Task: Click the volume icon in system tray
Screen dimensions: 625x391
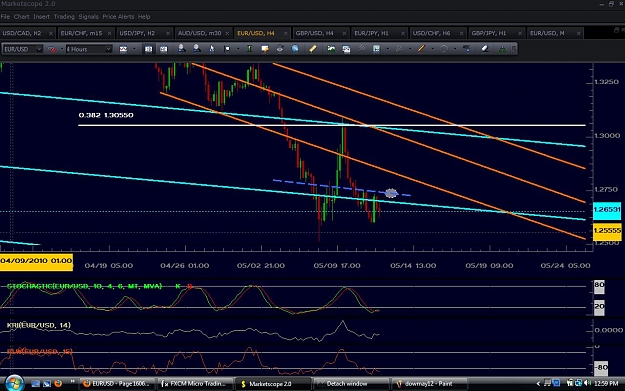Action: pos(588,383)
